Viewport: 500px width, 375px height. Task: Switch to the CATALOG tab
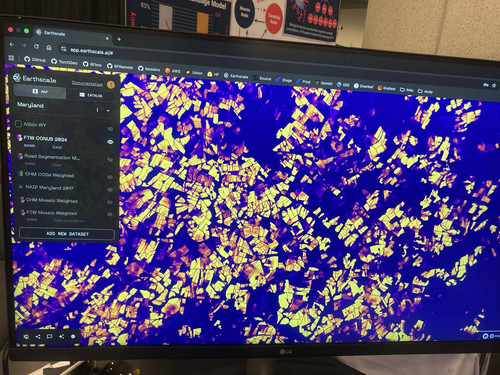pos(91,95)
